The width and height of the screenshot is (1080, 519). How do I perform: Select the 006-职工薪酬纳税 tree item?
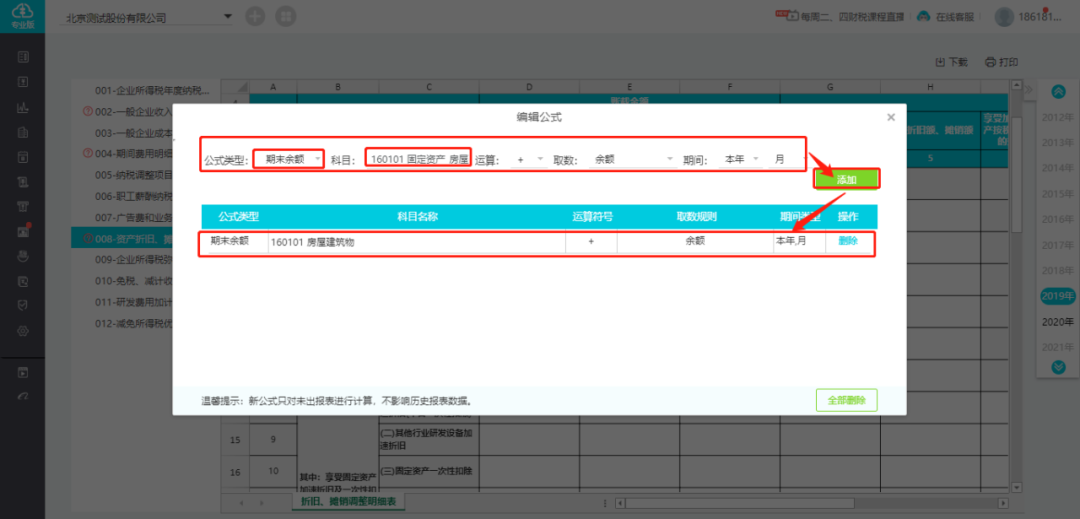[134, 196]
